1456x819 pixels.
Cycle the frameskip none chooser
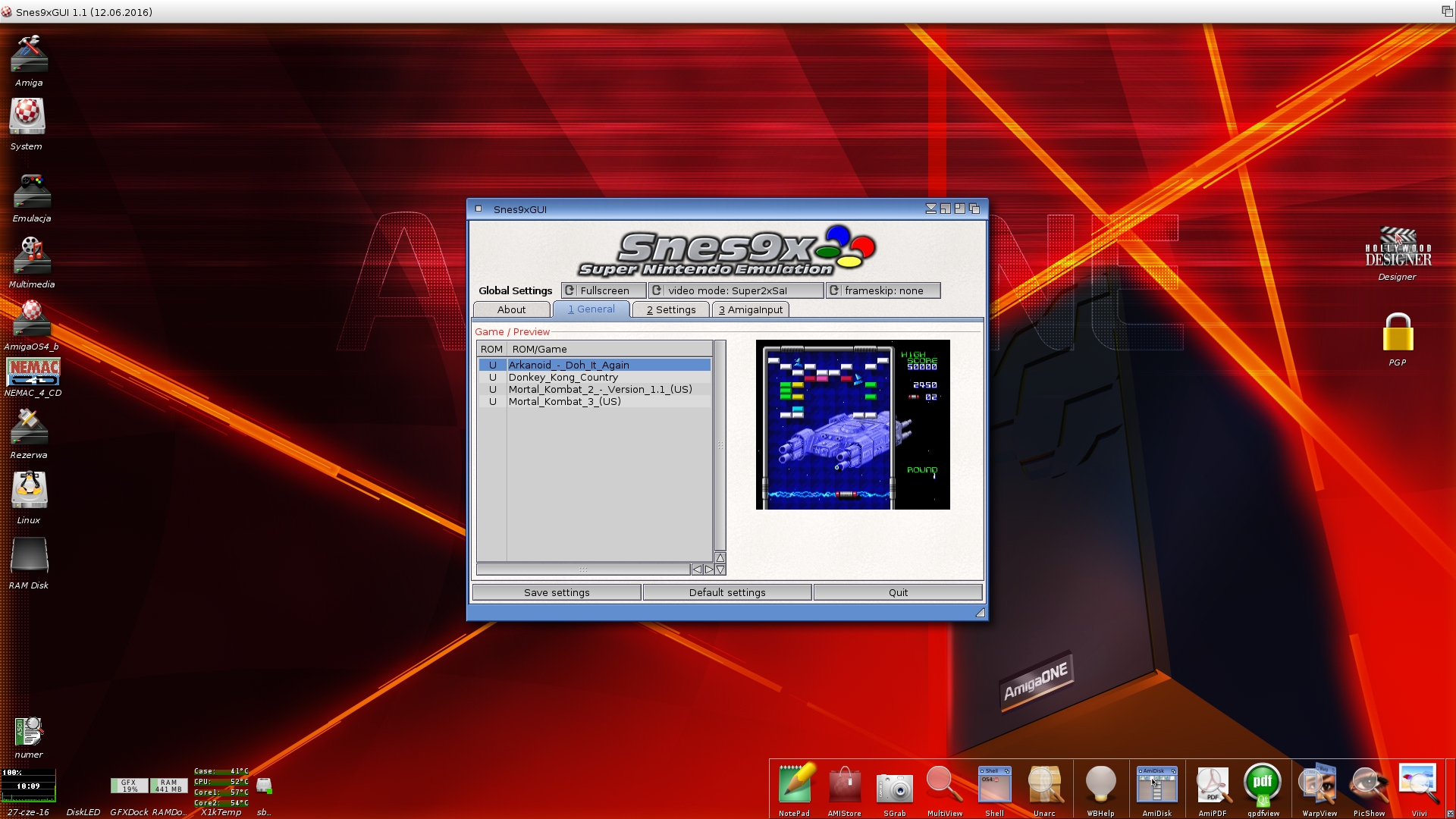(x=883, y=290)
